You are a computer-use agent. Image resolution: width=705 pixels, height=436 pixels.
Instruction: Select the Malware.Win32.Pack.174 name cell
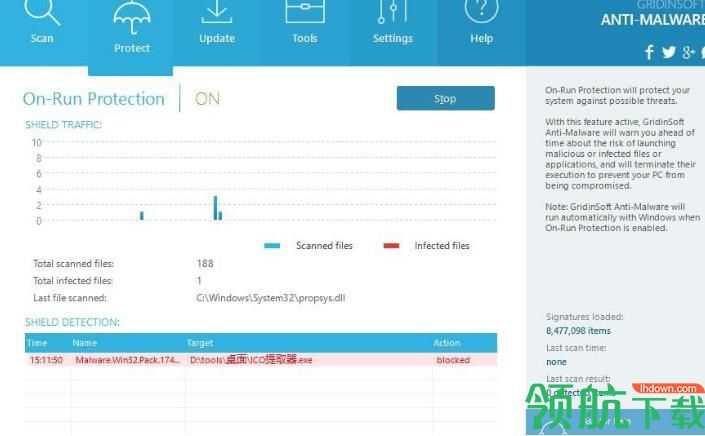pyautogui.click(x=128, y=360)
